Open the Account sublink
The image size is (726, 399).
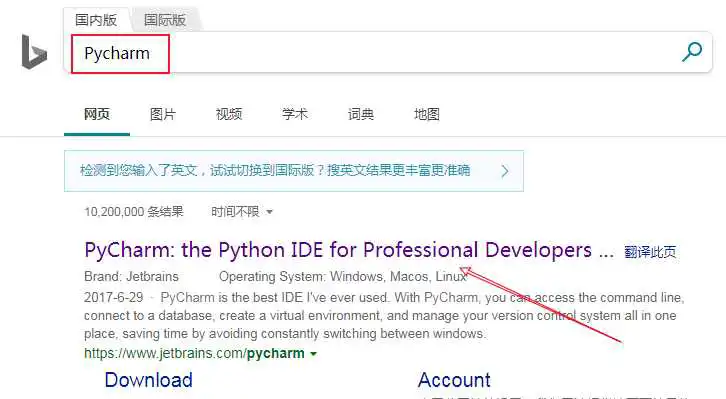454,380
